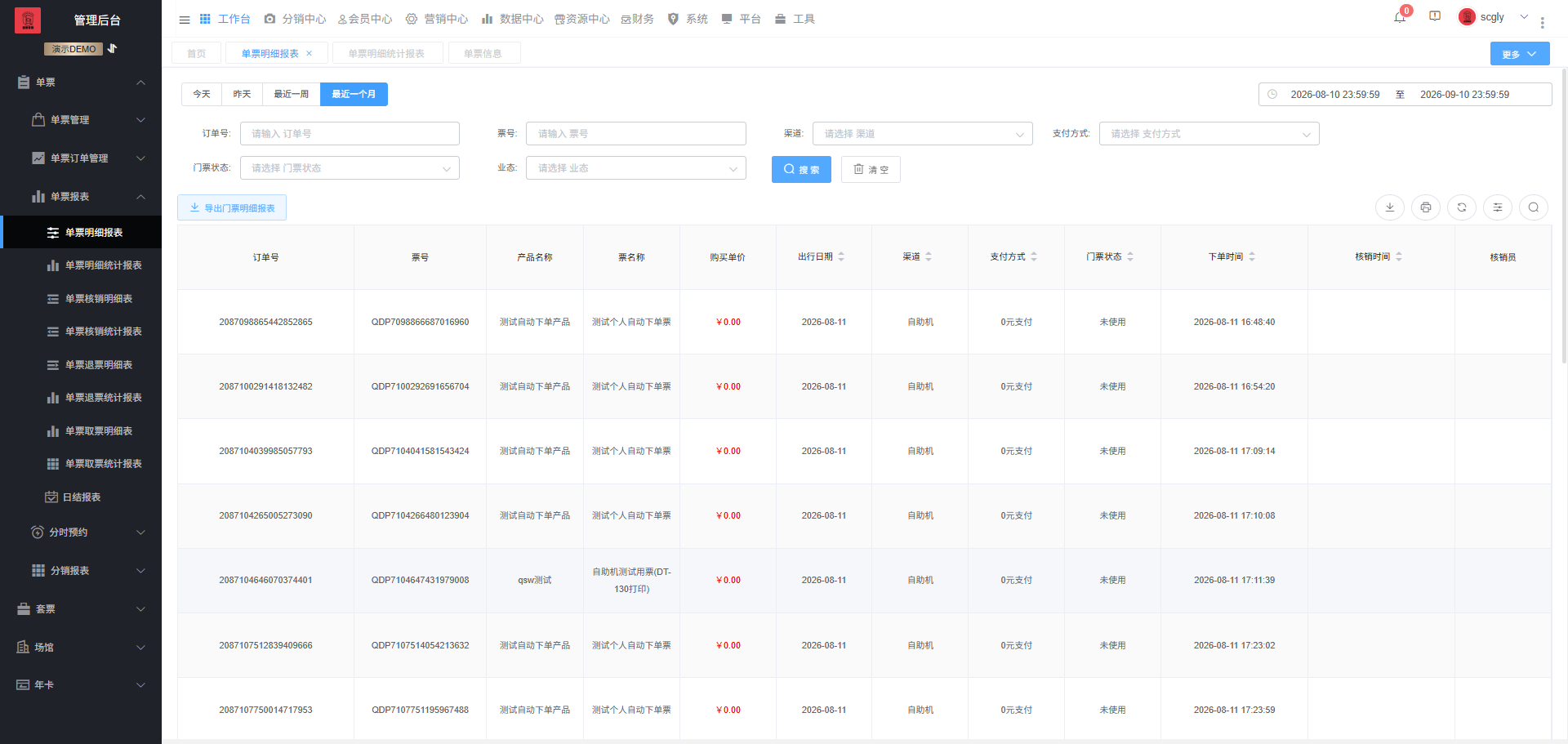Select the 最近一周 date range option
Image resolution: width=1568 pixels, height=744 pixels.
292,95
